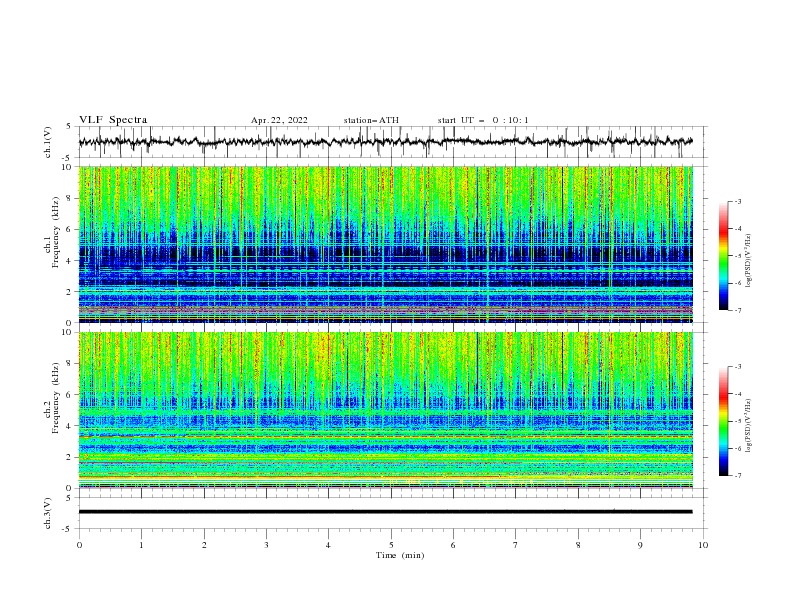Click inside the ch.2 spectrogram panel
This screenshot has height=612, width=792.
click(386, 410)
